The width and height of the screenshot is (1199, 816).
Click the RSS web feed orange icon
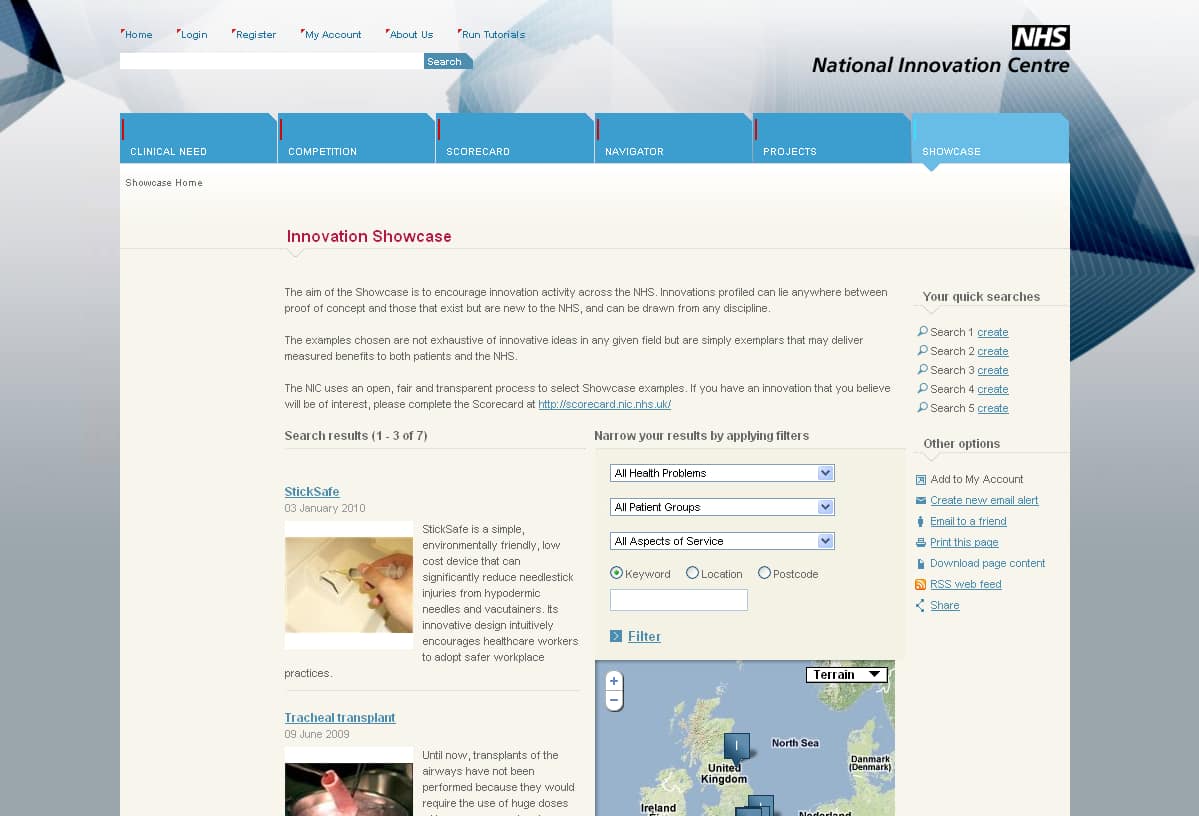click(921, 585)
